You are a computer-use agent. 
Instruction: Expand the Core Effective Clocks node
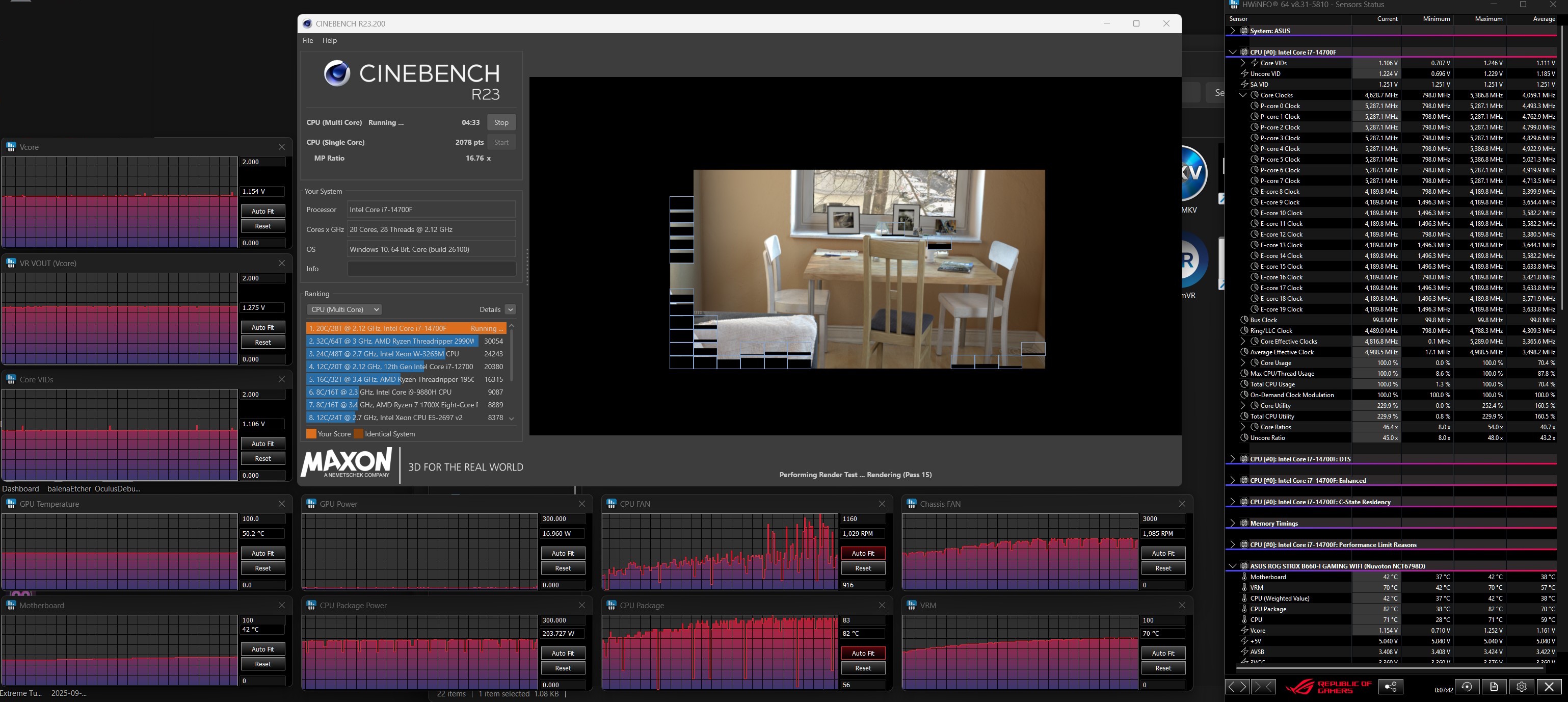(x=1243, y=342)
